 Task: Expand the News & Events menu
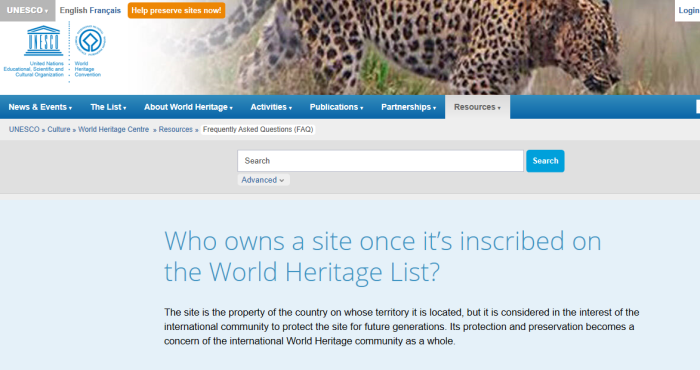pyautogui.click(x=40, y=107)
